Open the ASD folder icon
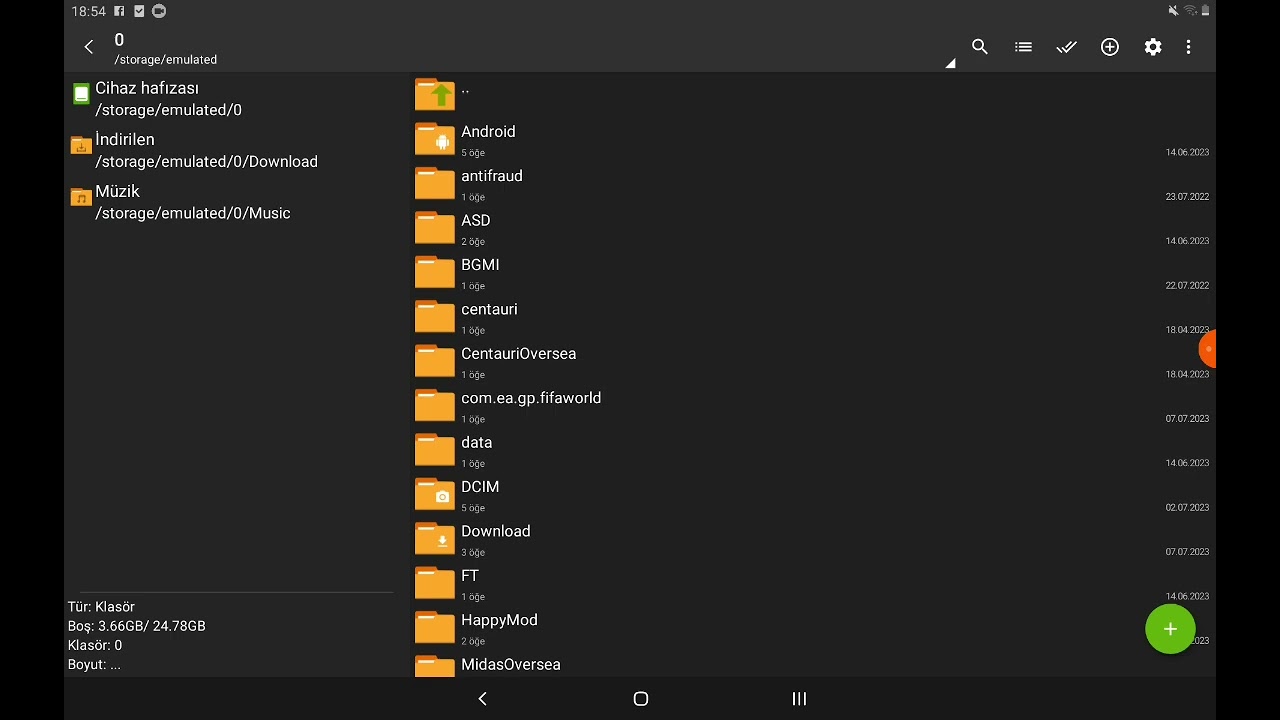Screen dimensions: 1280x720 tap(435, 228)
